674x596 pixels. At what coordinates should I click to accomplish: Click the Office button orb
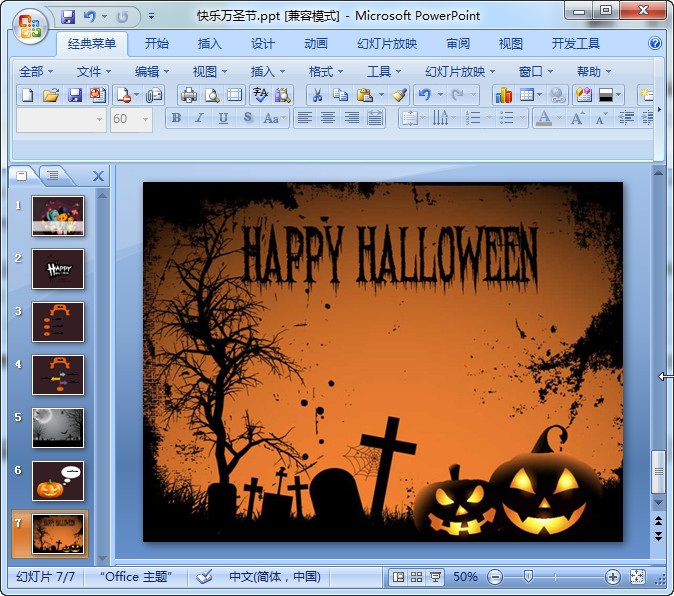30,27
